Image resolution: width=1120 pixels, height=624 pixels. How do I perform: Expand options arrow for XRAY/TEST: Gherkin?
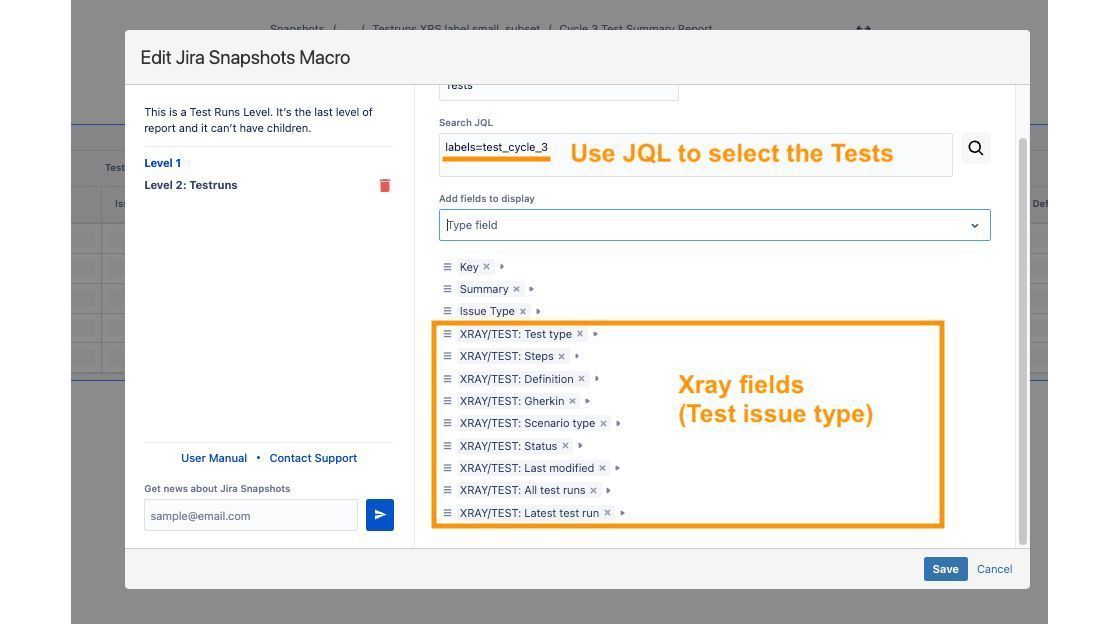point(587,401)
